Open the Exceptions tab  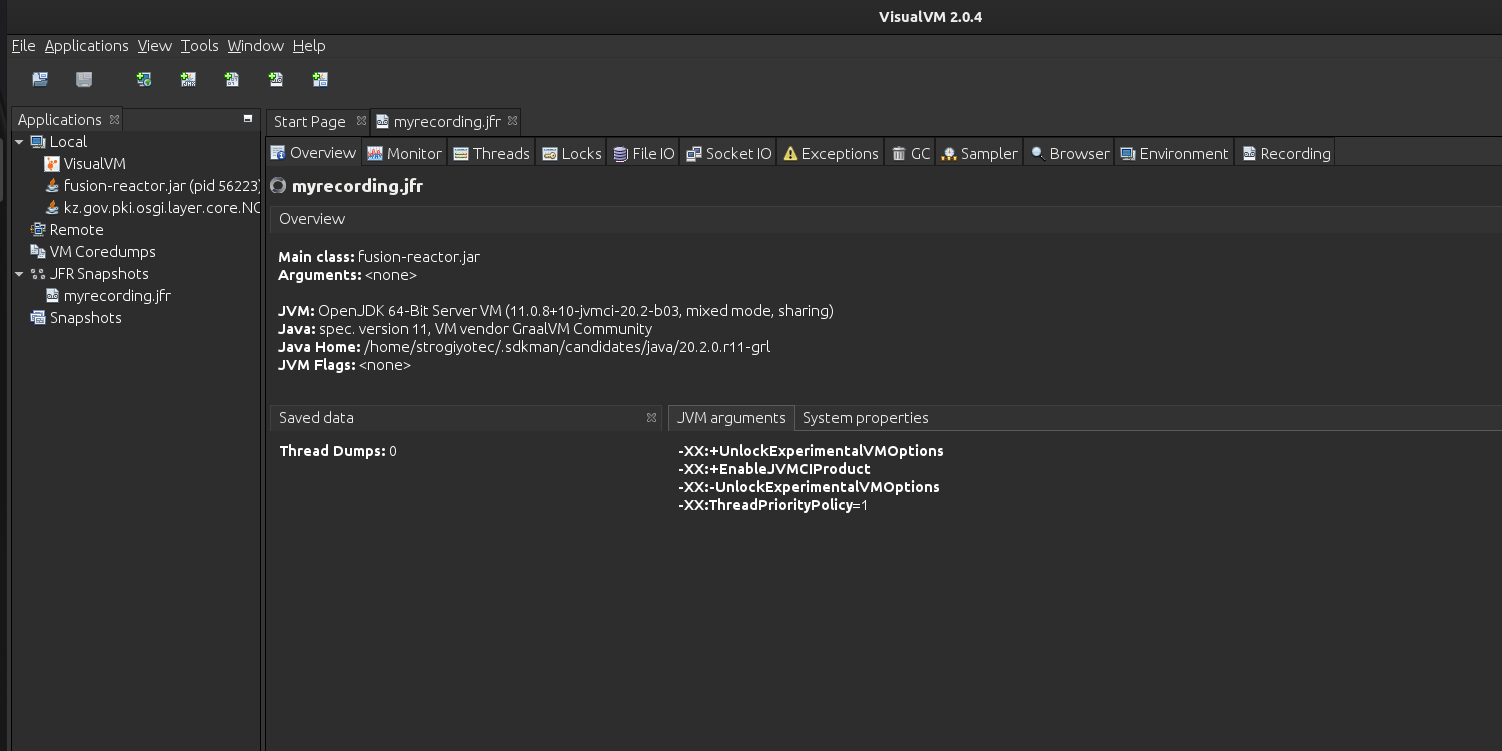click(830, 153)
